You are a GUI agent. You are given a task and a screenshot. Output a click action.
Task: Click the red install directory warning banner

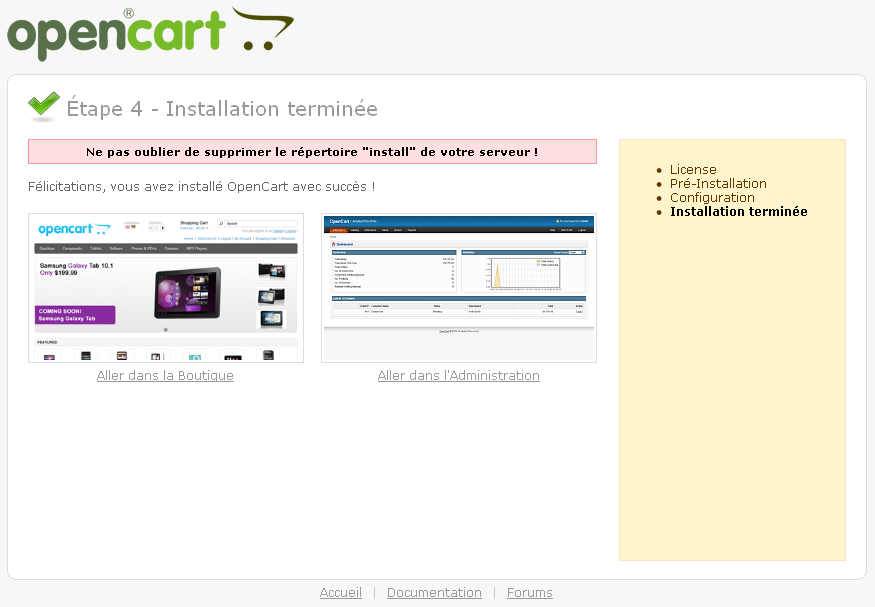(312, 152)
